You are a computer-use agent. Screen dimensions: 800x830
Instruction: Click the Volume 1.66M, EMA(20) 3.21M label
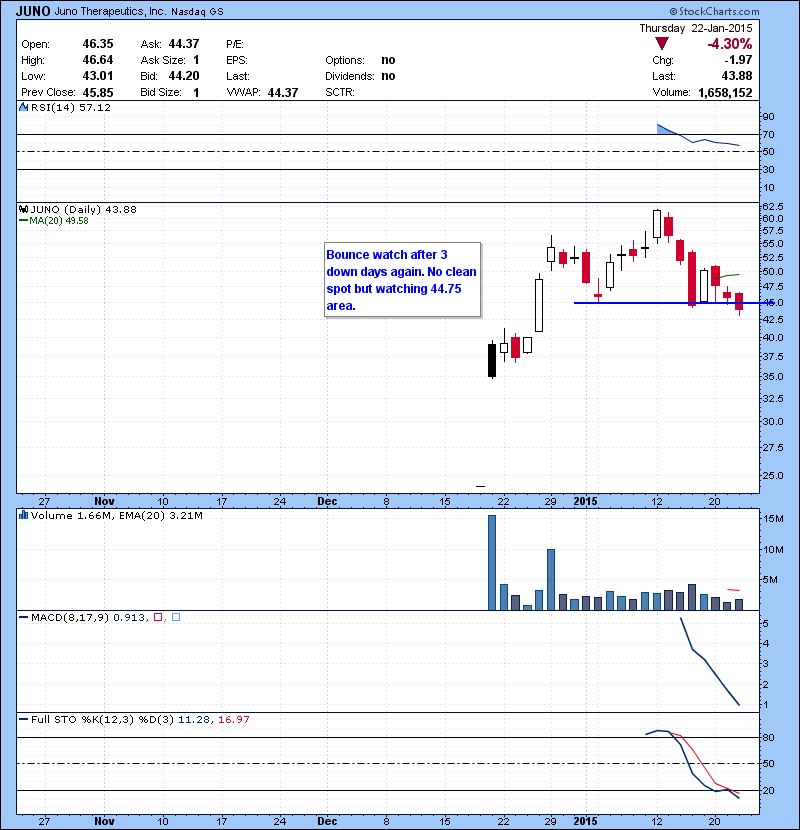pos(116,515)
